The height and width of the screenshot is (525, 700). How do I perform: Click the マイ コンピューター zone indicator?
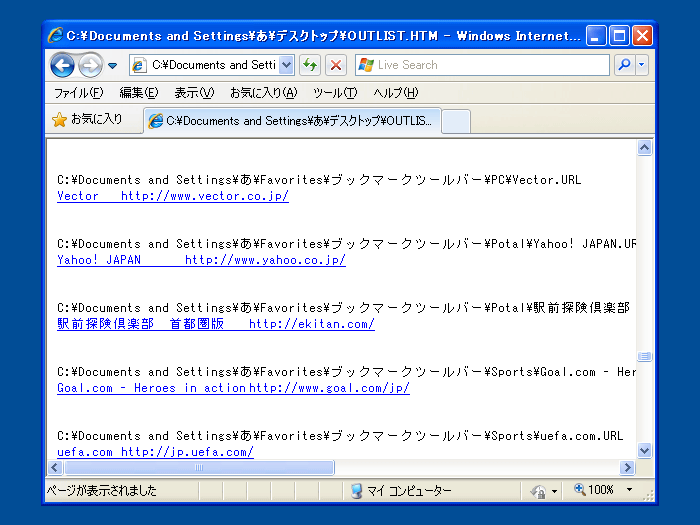pyautogui.click(x=402, y=491)
